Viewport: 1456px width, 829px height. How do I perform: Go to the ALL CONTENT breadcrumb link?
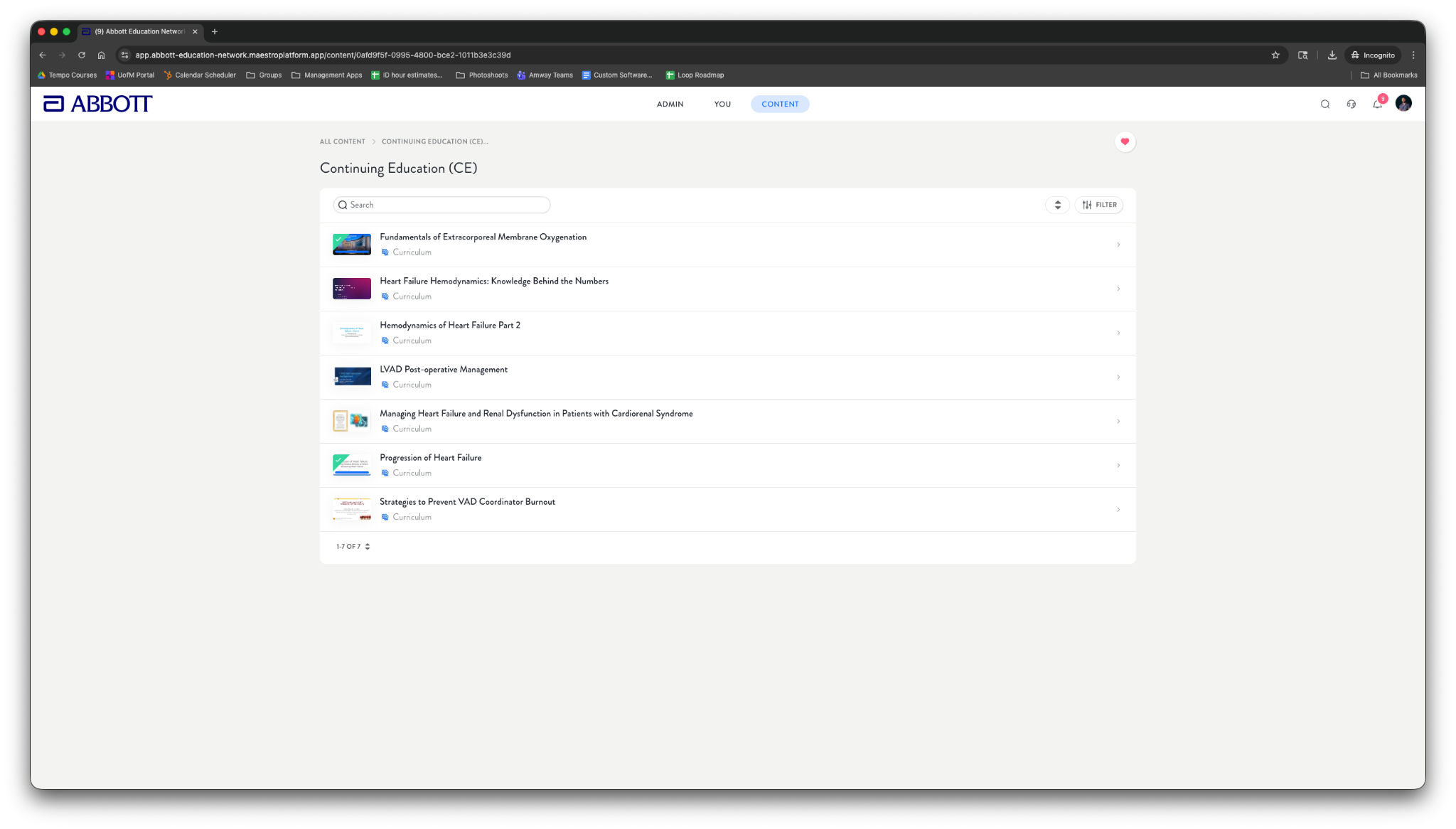click(x=342, y=141)
